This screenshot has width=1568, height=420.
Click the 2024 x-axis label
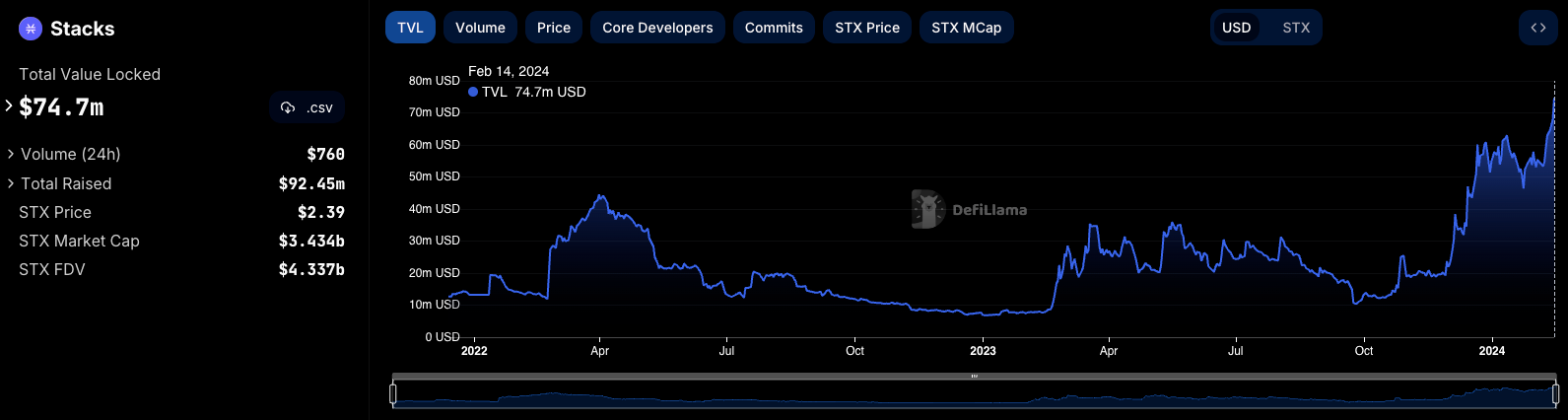coord(1492,351)
